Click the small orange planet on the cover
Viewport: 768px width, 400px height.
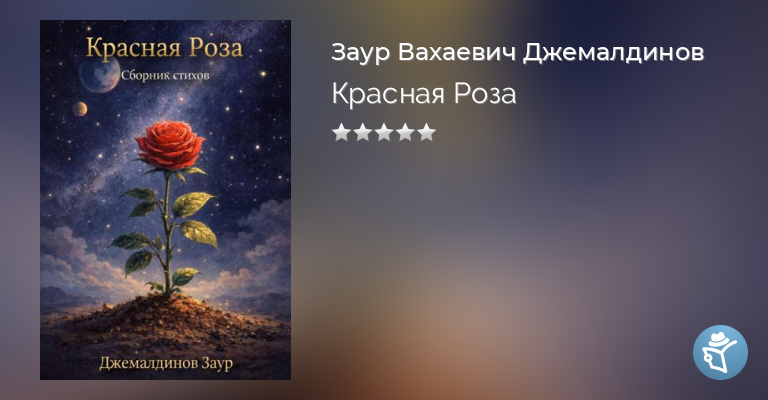click(x=80, y=109)
